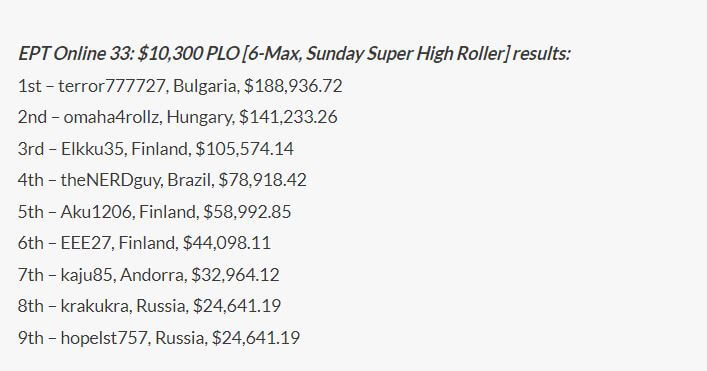This screenshot has height=371, width=707.
Task: Click the 2nd place omaha4rollz line
Action: tap(178, 117)
